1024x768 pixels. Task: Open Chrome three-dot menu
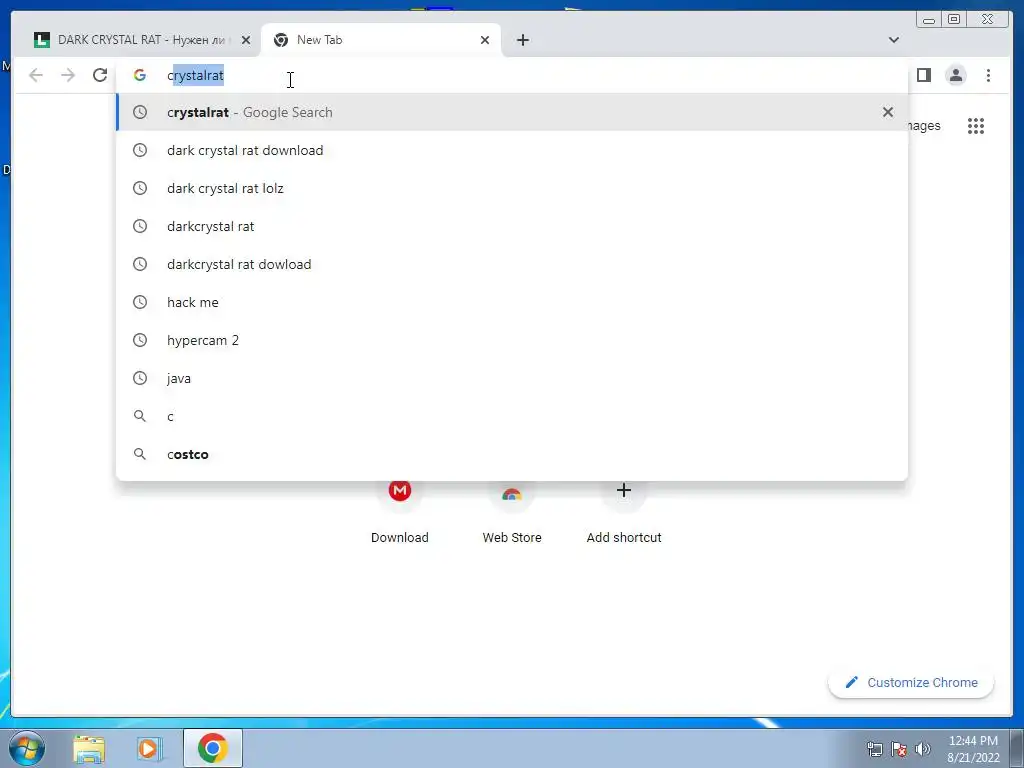tap(988, 75)
